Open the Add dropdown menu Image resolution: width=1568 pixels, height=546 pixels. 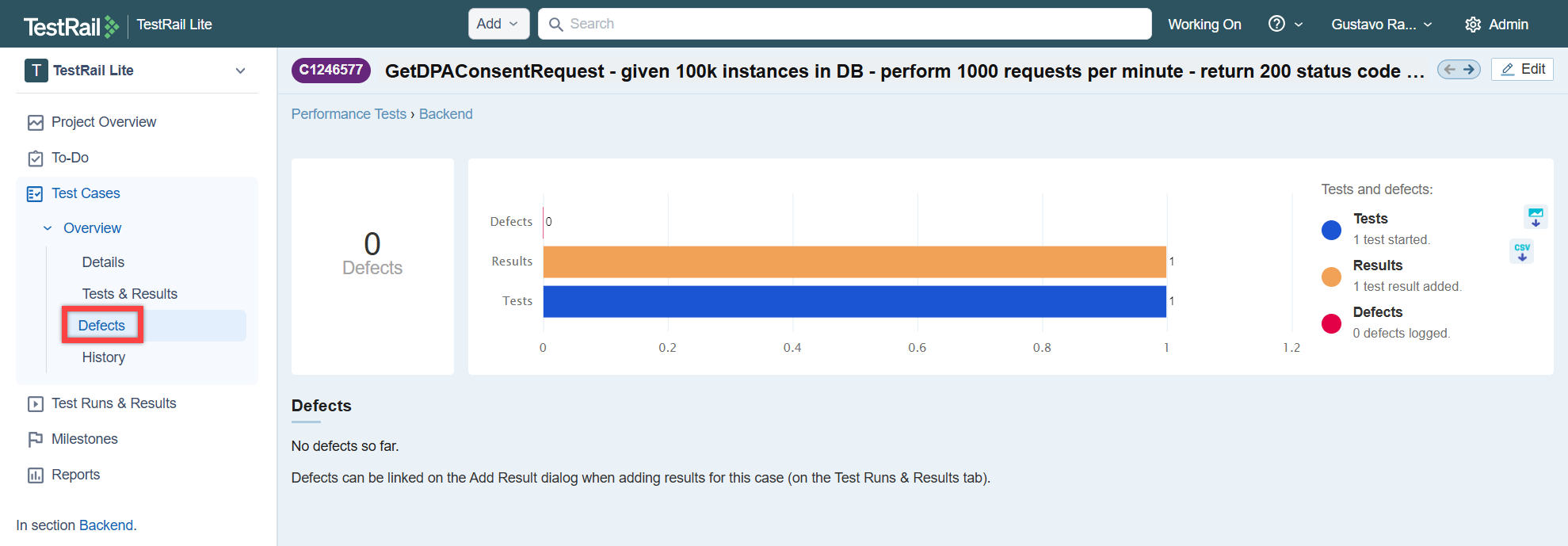tap(497, 24)
